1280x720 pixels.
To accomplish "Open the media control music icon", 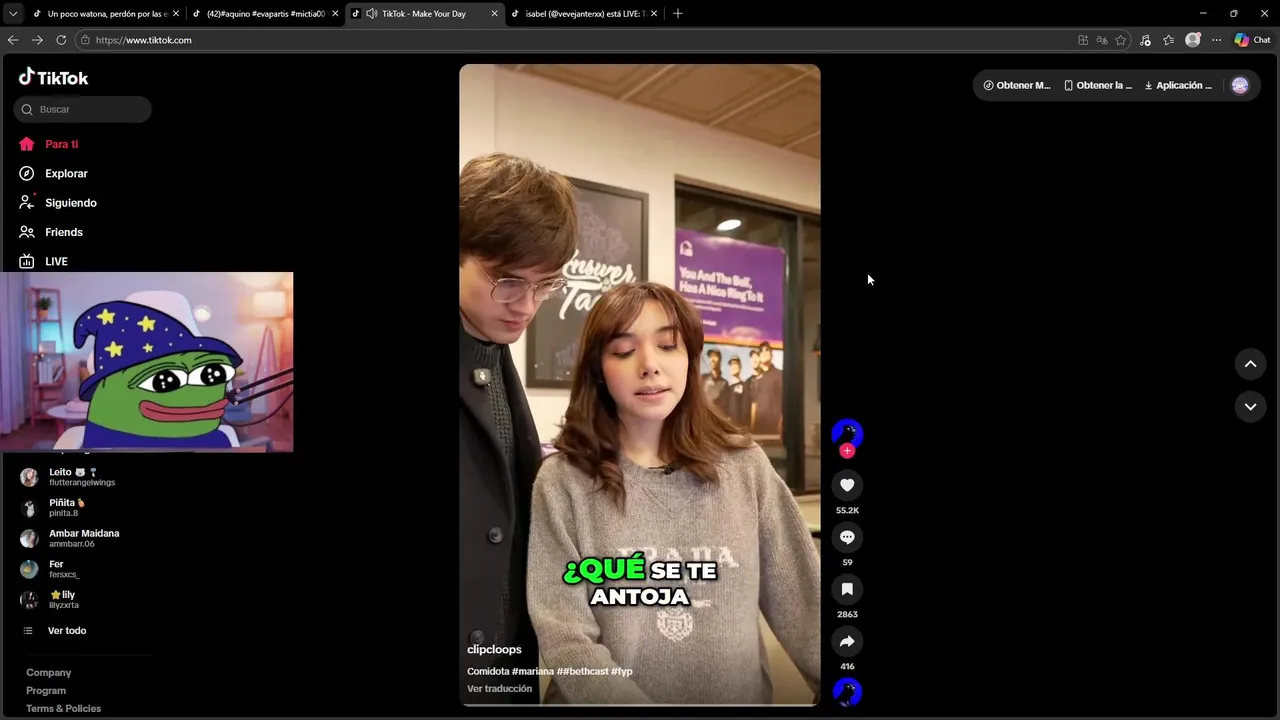I will tap(1145, 40).
